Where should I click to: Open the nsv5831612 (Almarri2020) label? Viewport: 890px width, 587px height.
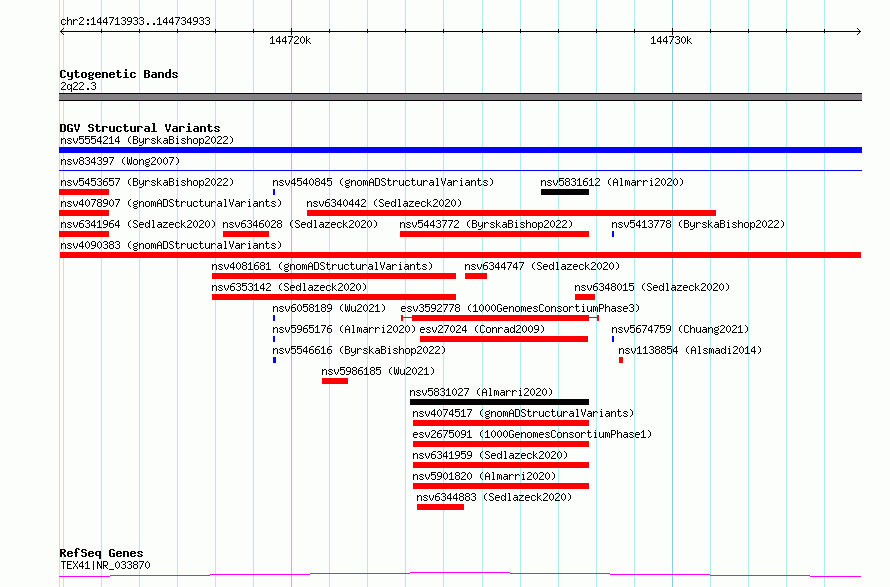[x=612, y=182]
